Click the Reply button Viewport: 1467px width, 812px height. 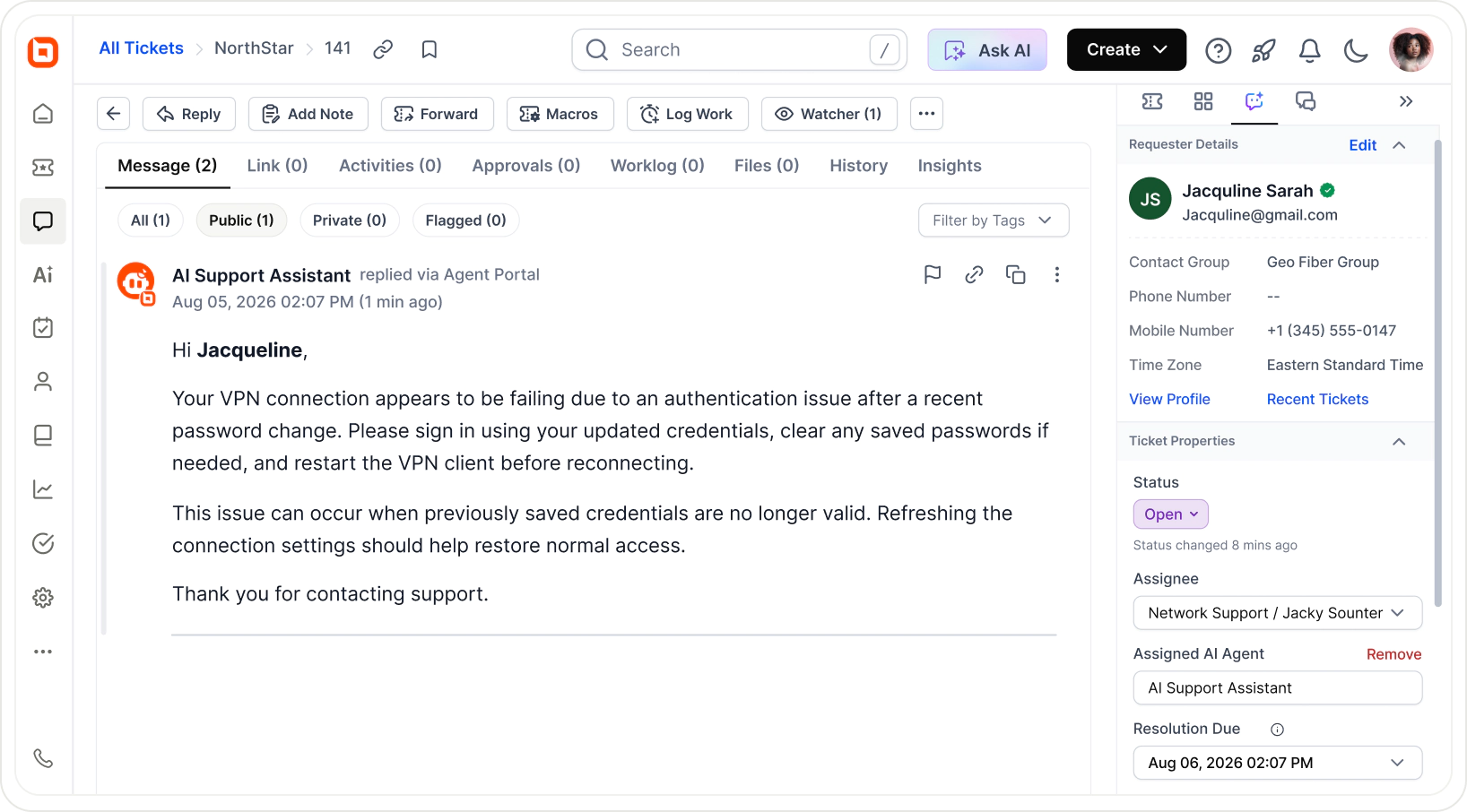pos(189,114)
